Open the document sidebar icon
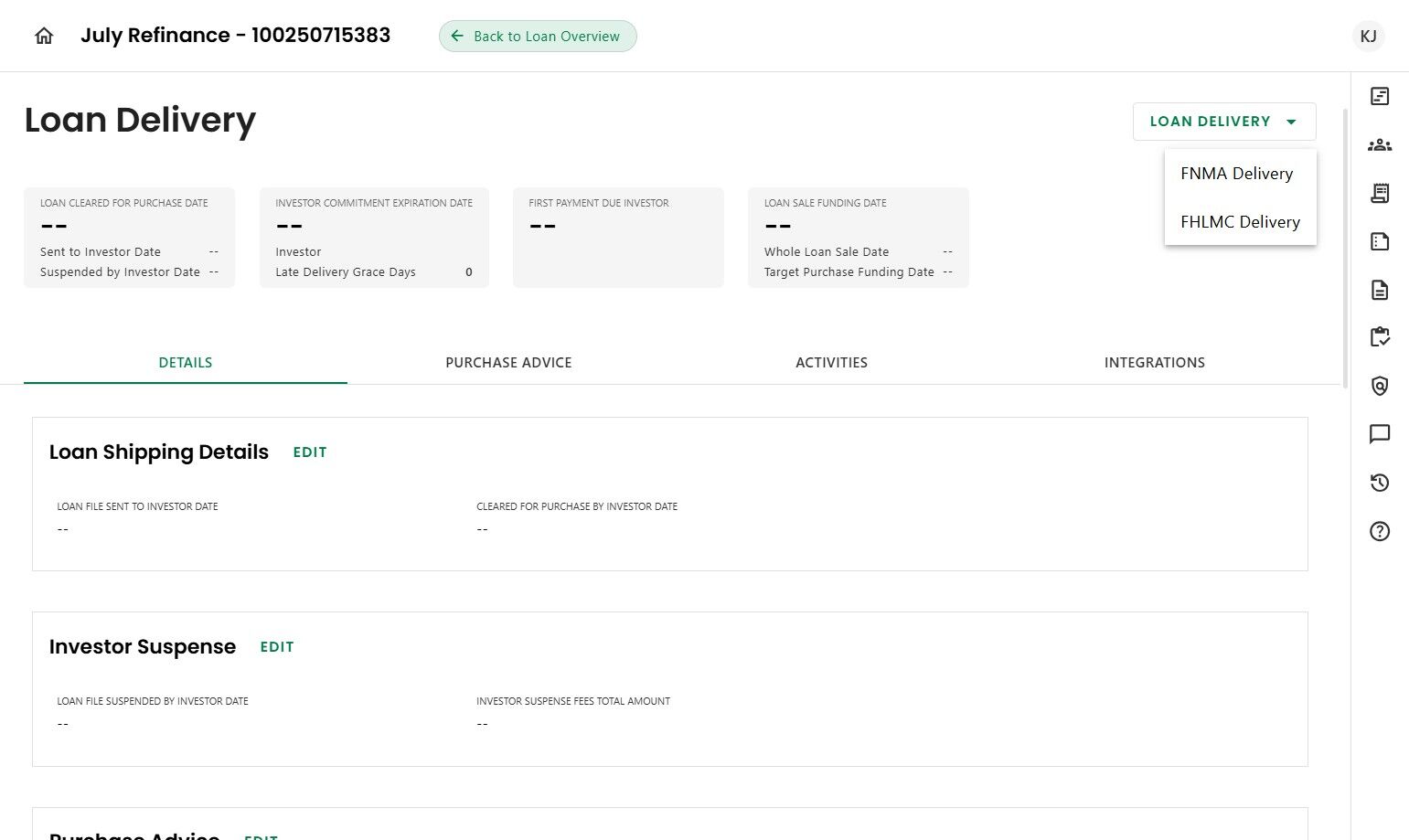Image resolution: width=1409 pixels, height=840 pixels. click(x=1379, y=290)
